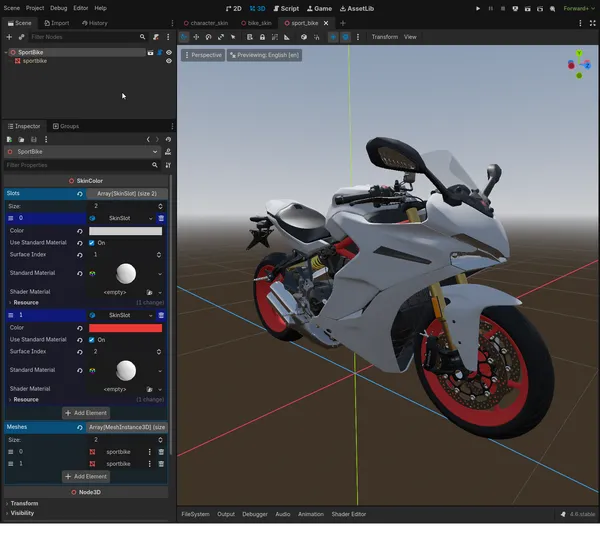Click the lock selected node icon in viewport toolbar

(x=262, y=37)
